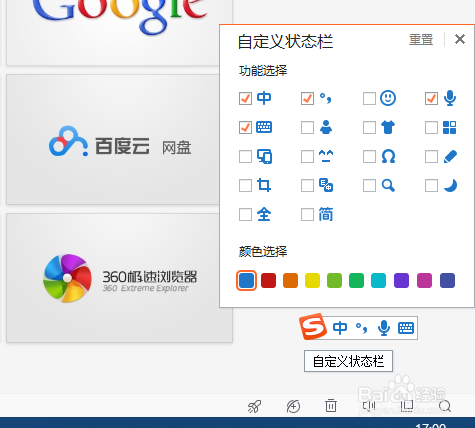The height and width of the screenshot is (428, 475).
Task: Click the 重置 reset link
Action: (421, 40)
